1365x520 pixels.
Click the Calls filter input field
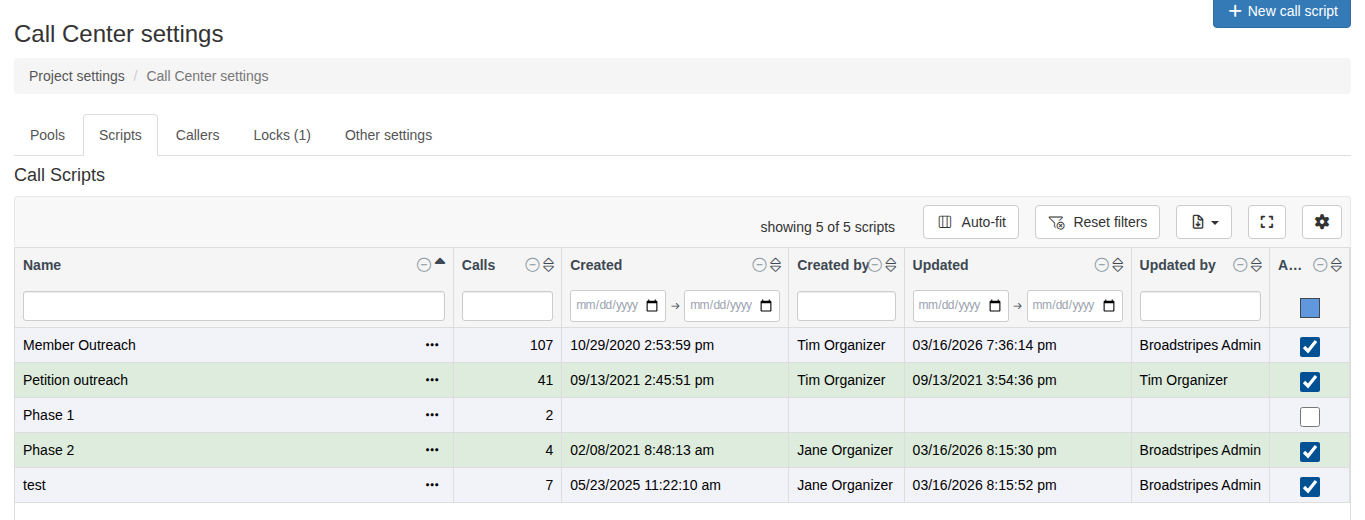(507, 306)
